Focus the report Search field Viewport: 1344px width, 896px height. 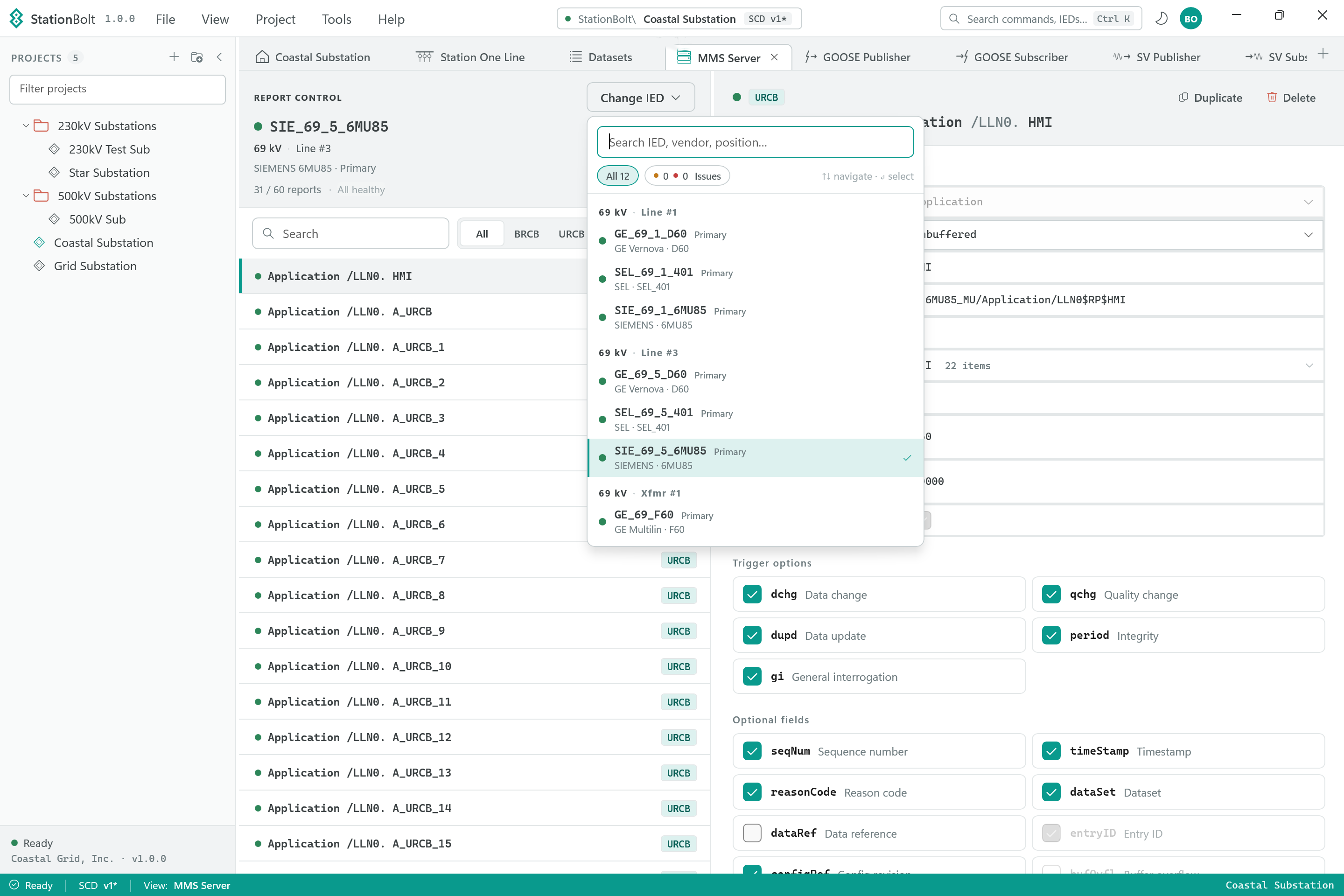pyautogui.click(x=351, y=234)
